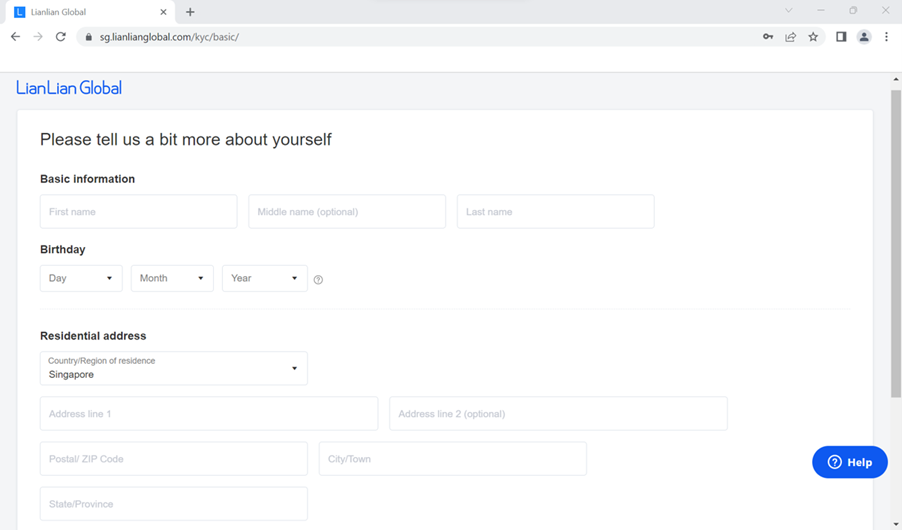Image resolution: width=902 pixels, height=530 pixels.
Task: Click the blue Help button
Action: (x=850, y=462)
